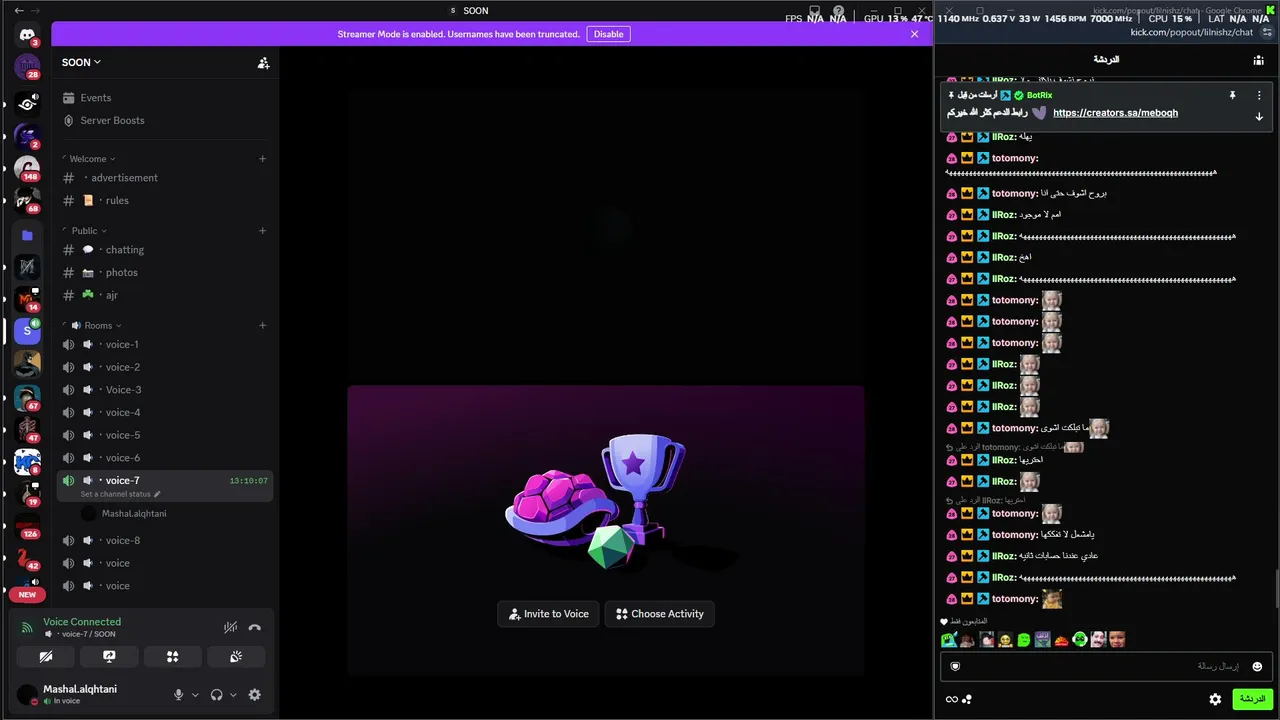Click the green send chat button
The width and height of the screenshot is (1280, 720).
pyautogui.click(x=1252, y=699)
